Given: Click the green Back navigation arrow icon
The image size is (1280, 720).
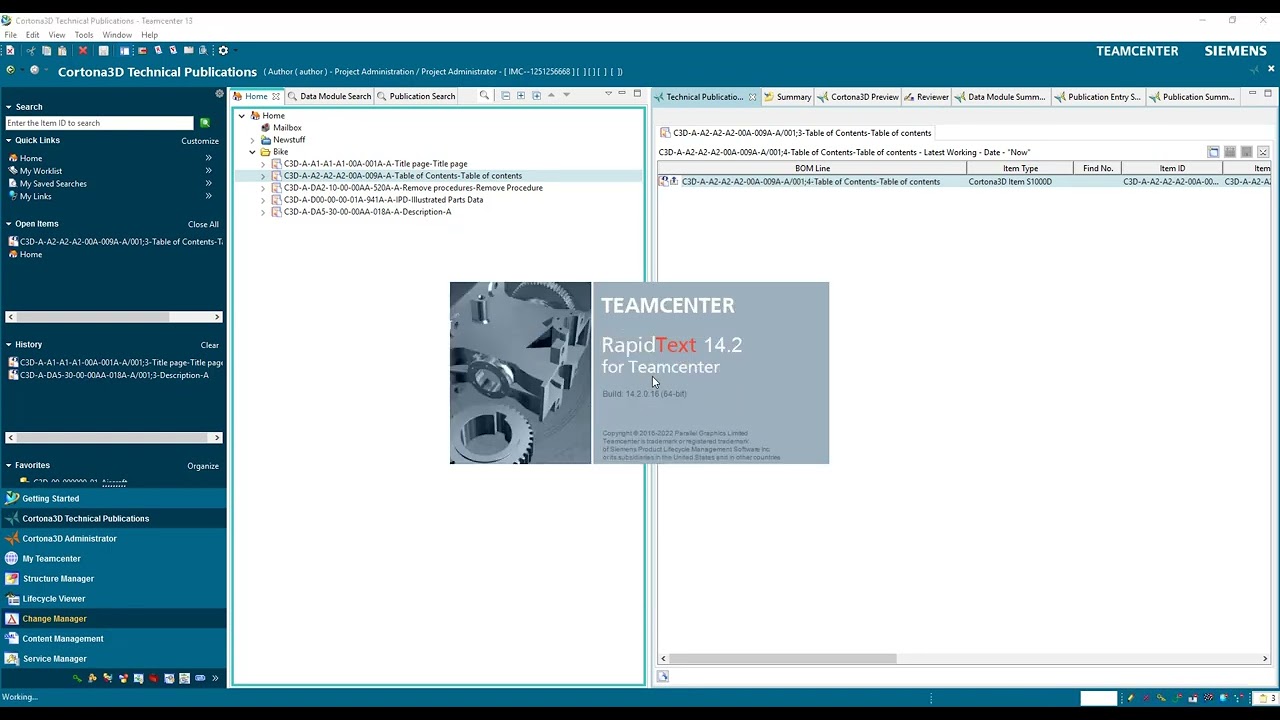Looking at the screenshot, I should pos(10,70).
